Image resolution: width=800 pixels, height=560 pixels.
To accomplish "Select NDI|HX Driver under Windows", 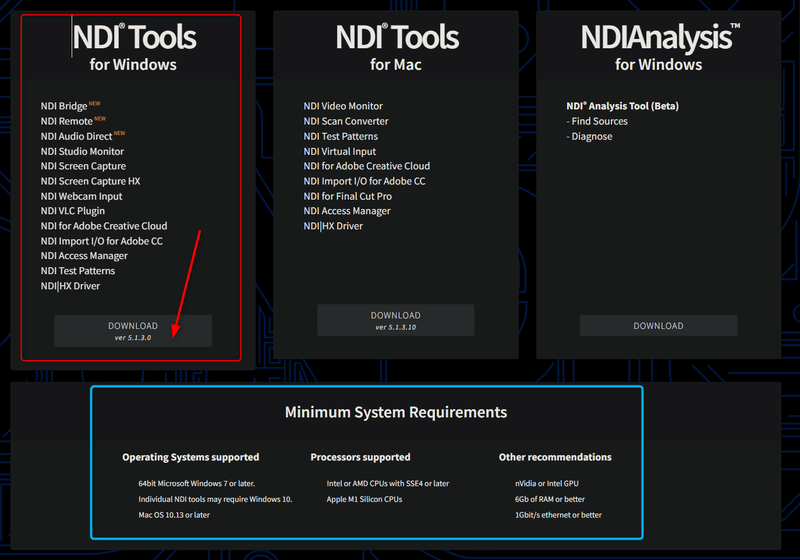I will pyautogui.click(x=70, y=286).
